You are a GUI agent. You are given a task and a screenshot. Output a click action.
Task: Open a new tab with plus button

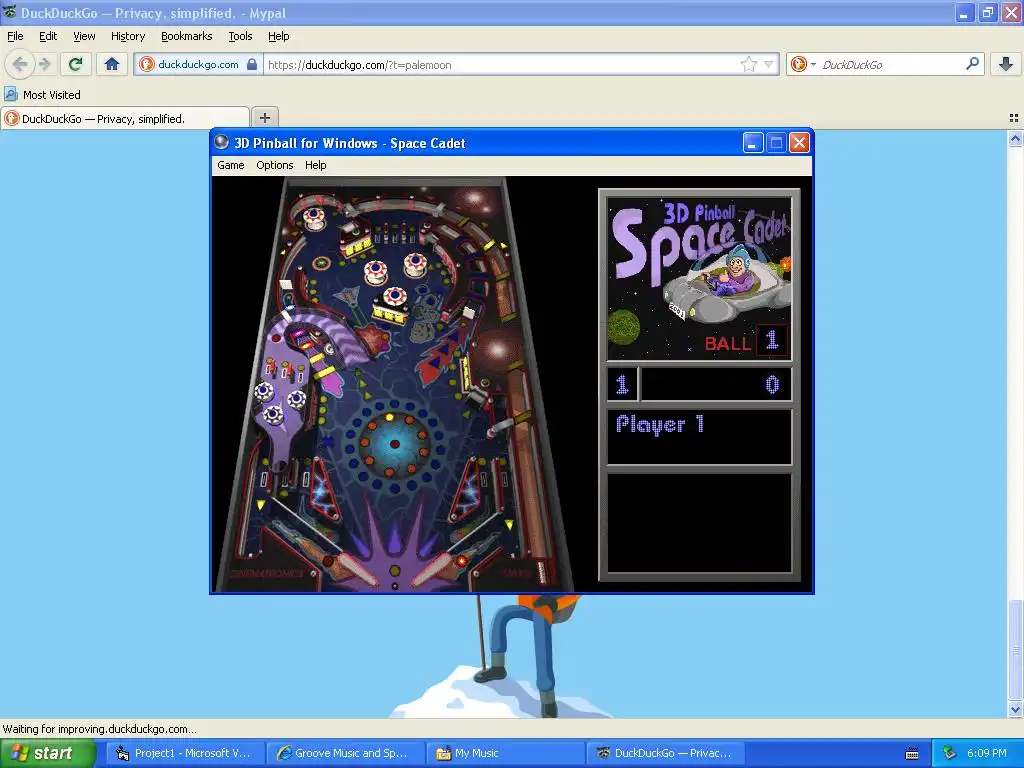264,118
